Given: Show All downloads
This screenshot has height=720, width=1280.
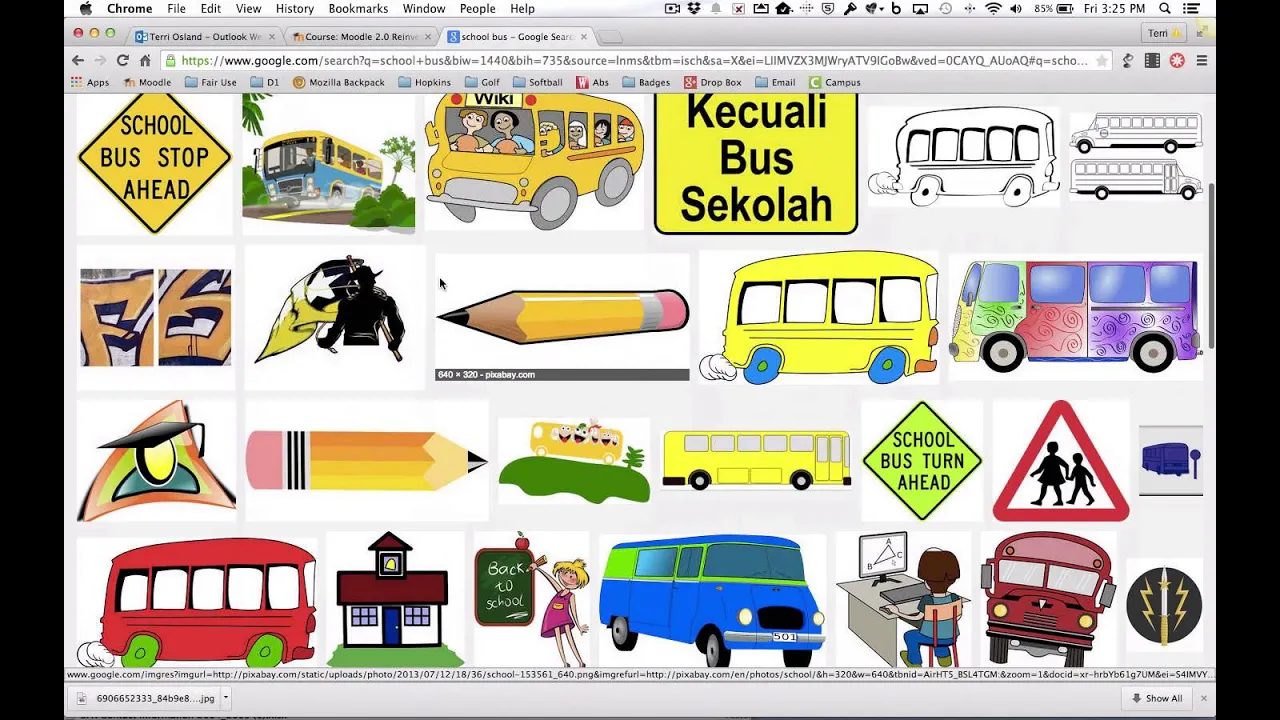Looking at the screenshot, I should 1157,698.
